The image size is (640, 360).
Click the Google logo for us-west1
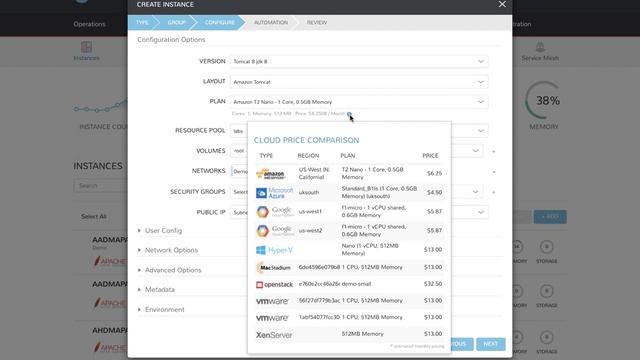click(x=275, y=211)
